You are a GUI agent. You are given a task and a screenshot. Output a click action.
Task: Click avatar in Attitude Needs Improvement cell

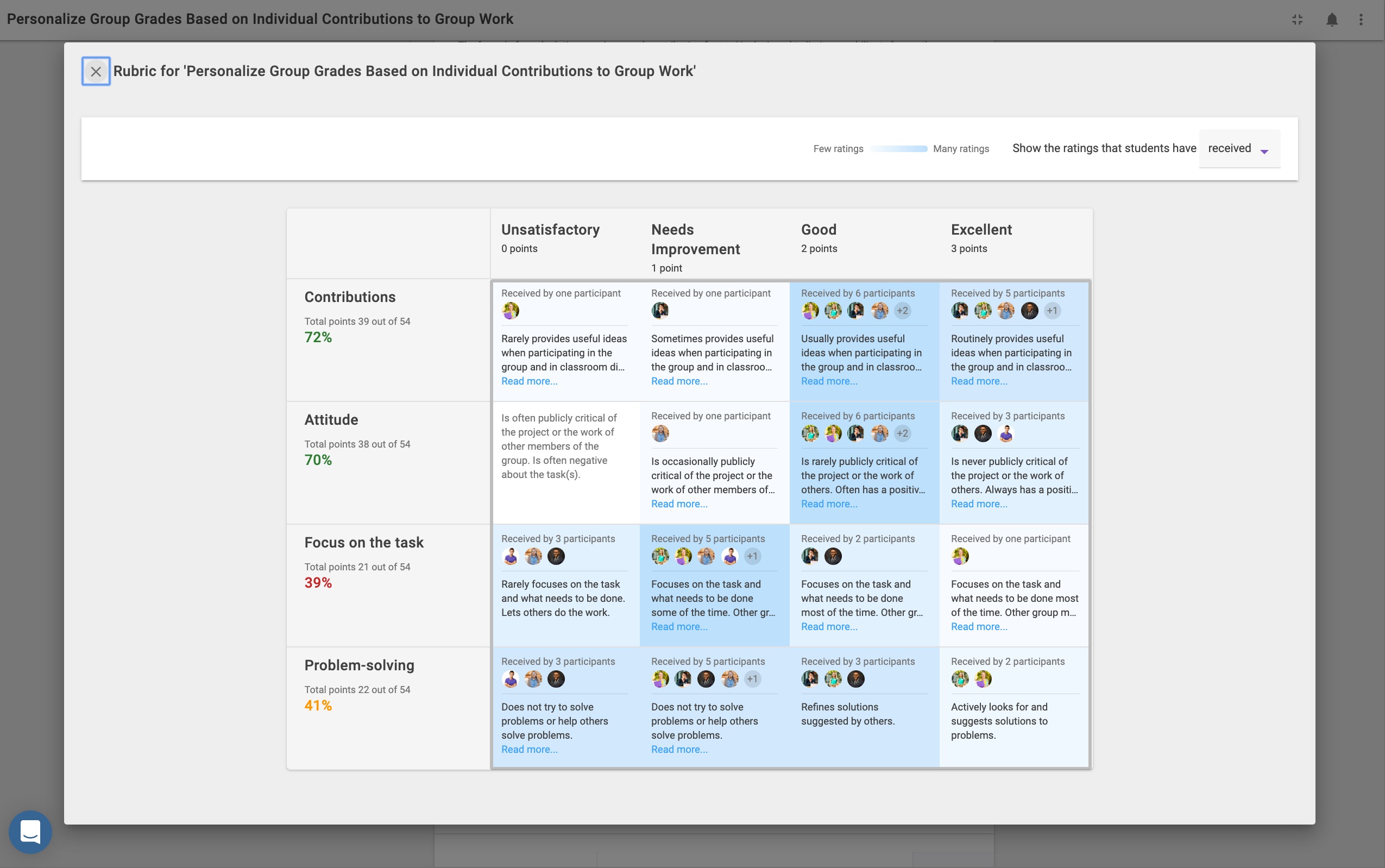pos(660,433)
